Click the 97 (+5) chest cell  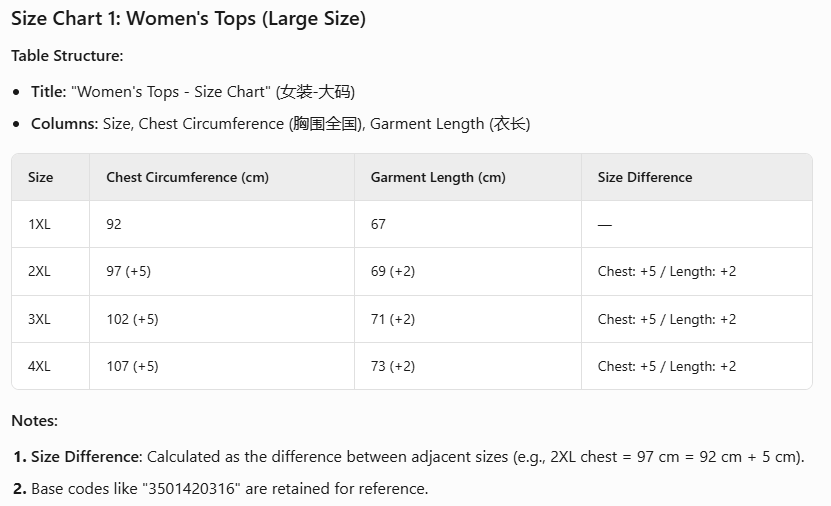(129, 271)
